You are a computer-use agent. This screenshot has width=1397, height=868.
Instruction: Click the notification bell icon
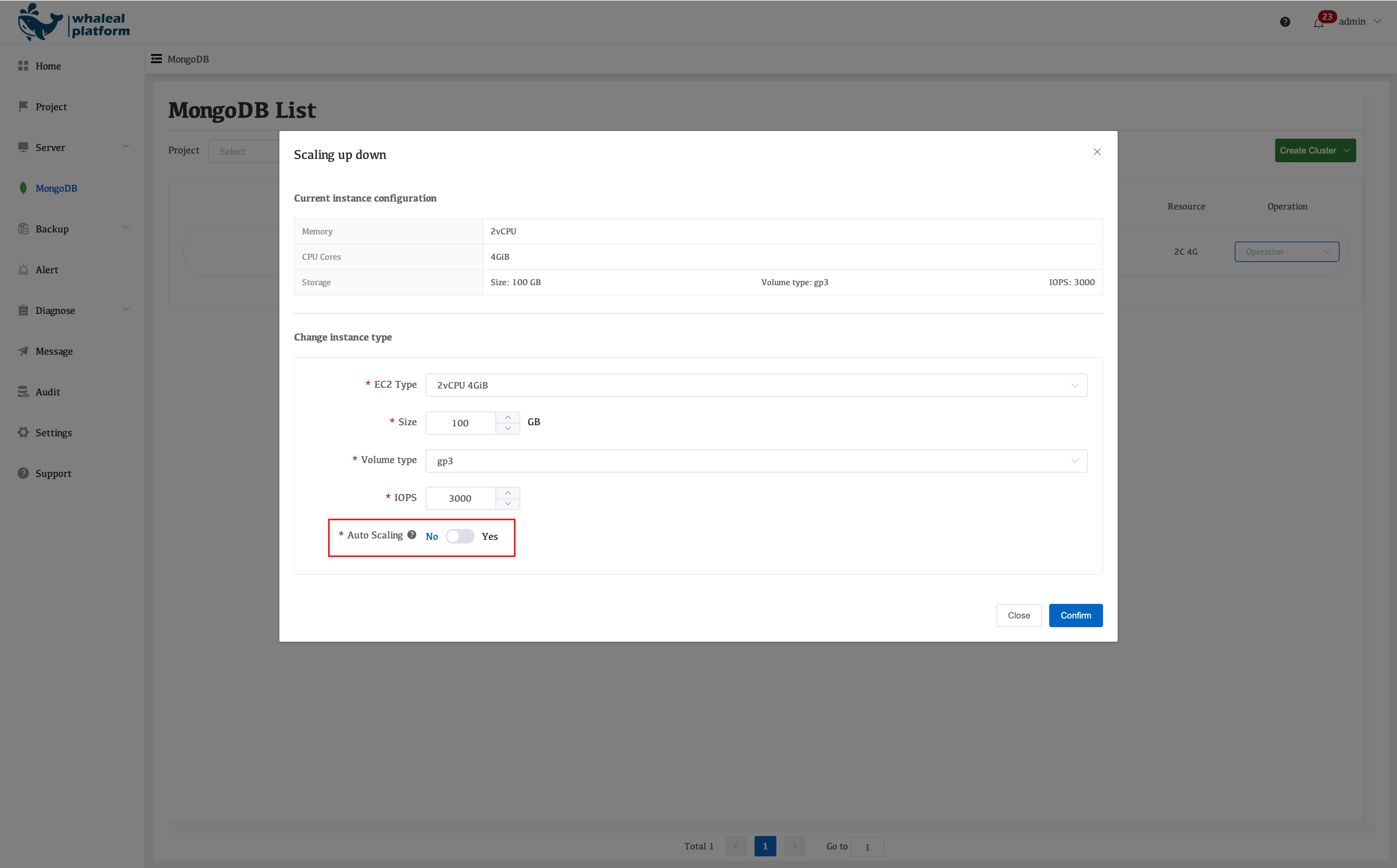point(1318,23)
